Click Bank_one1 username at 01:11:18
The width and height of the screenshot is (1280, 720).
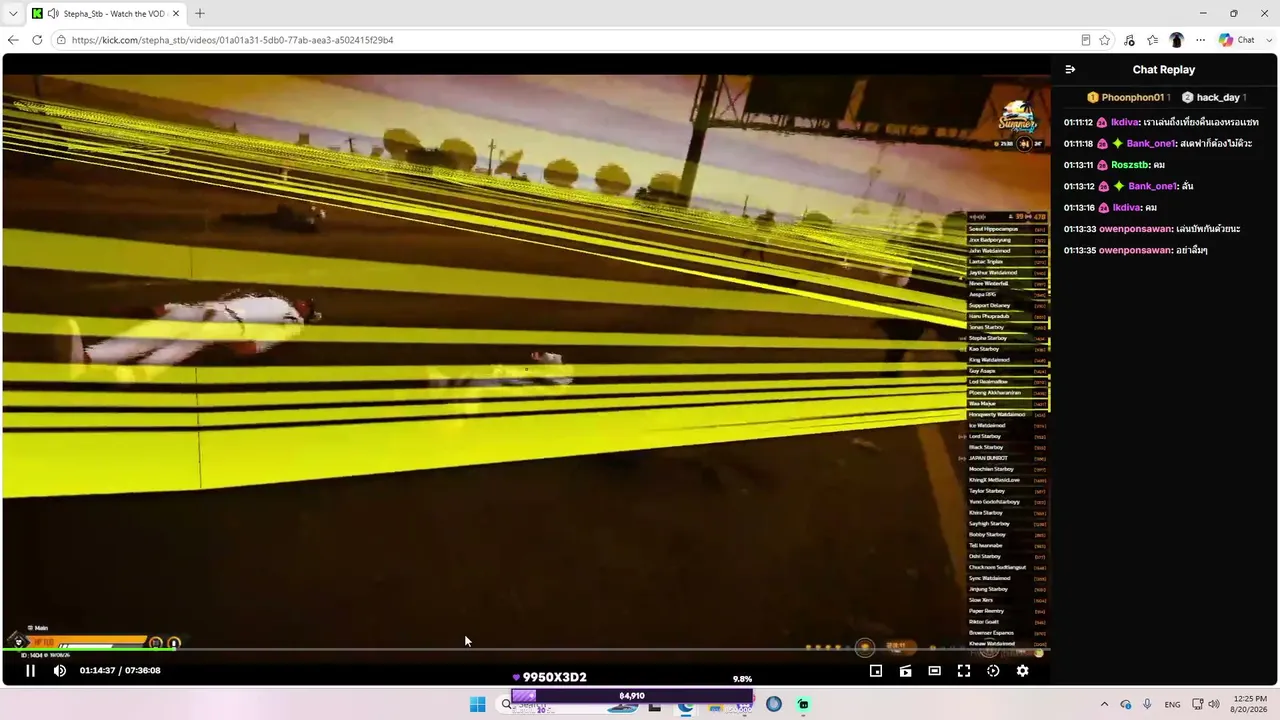(x=1151, y=144)
